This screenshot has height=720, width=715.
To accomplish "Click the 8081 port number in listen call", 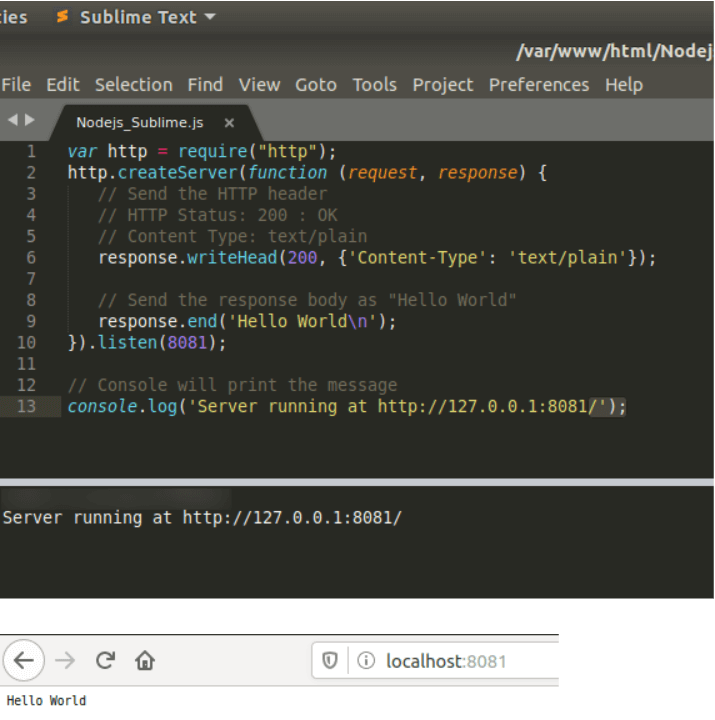I will [x=187, y=343].
